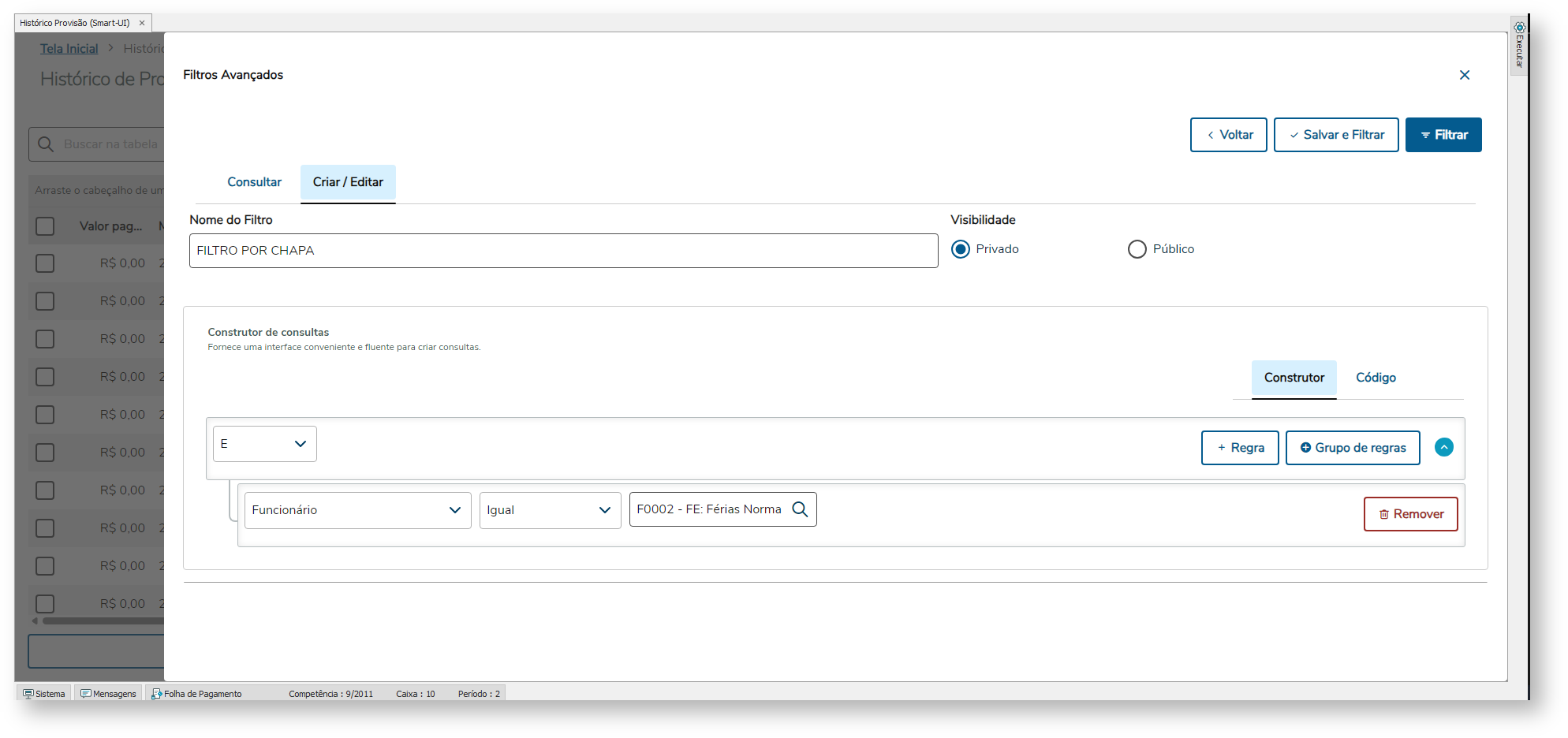Select the Público visibility option
This screenshot has width=1568, height=738.
(x=1137, y=249)
